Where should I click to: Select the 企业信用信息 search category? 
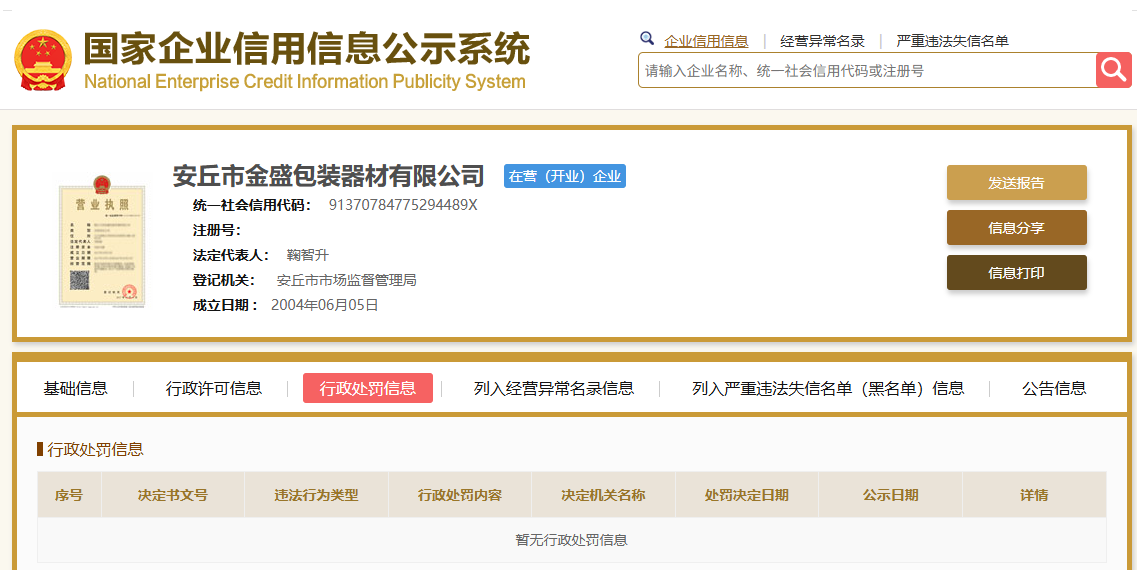[706, 41]
